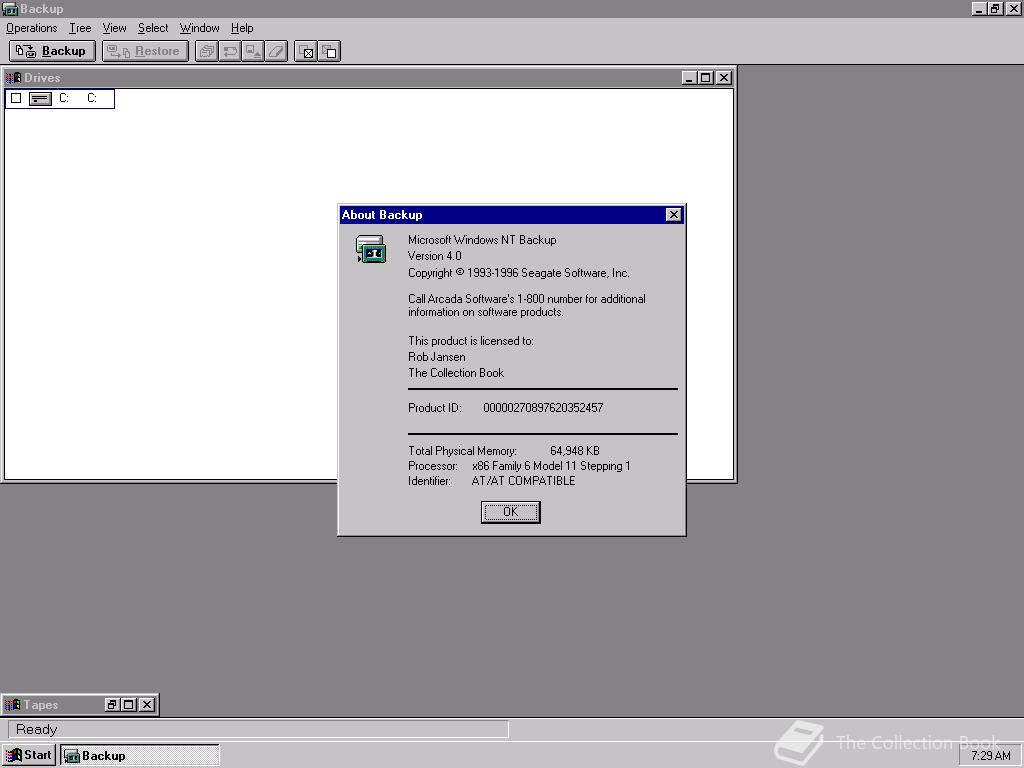Viewport: 1024px width, 768px height.
Task: Restore down the main Backup window
Action: (995, 8)
